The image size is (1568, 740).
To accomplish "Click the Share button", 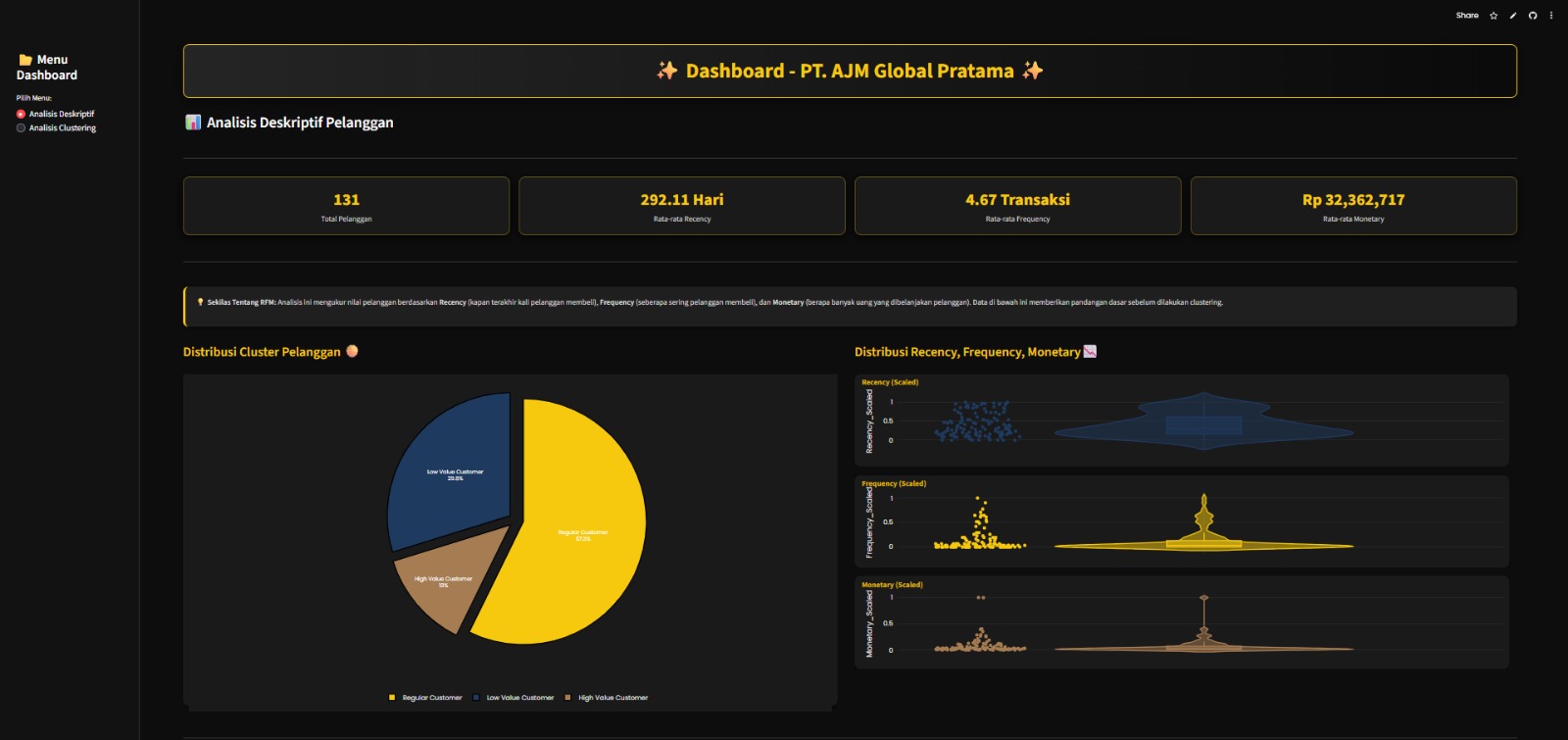I will (1467, 16).
